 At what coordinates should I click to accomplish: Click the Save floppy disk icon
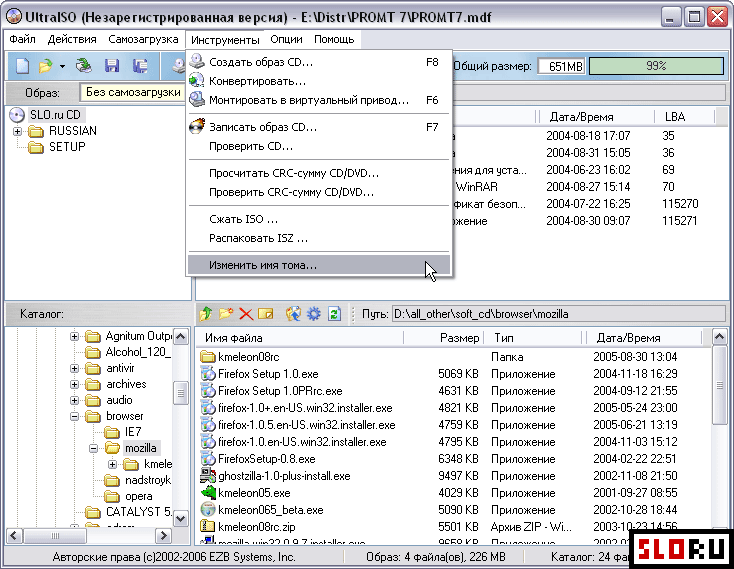tap(112, 66)
